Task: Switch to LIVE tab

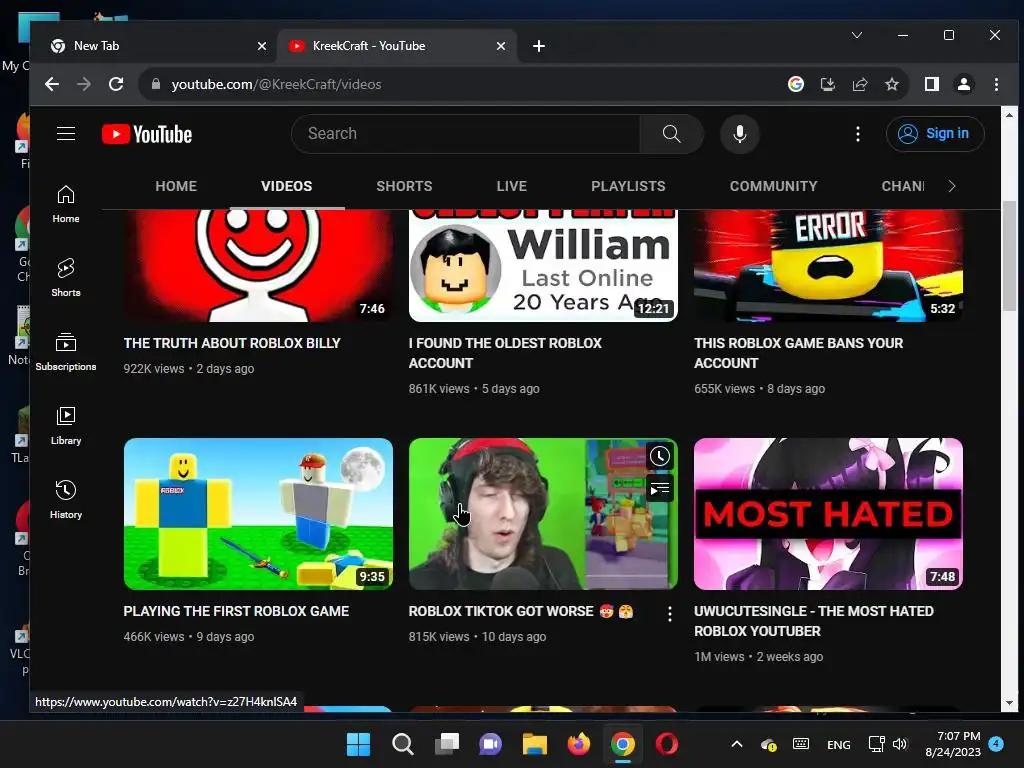Action: click(x=511, y=186)
